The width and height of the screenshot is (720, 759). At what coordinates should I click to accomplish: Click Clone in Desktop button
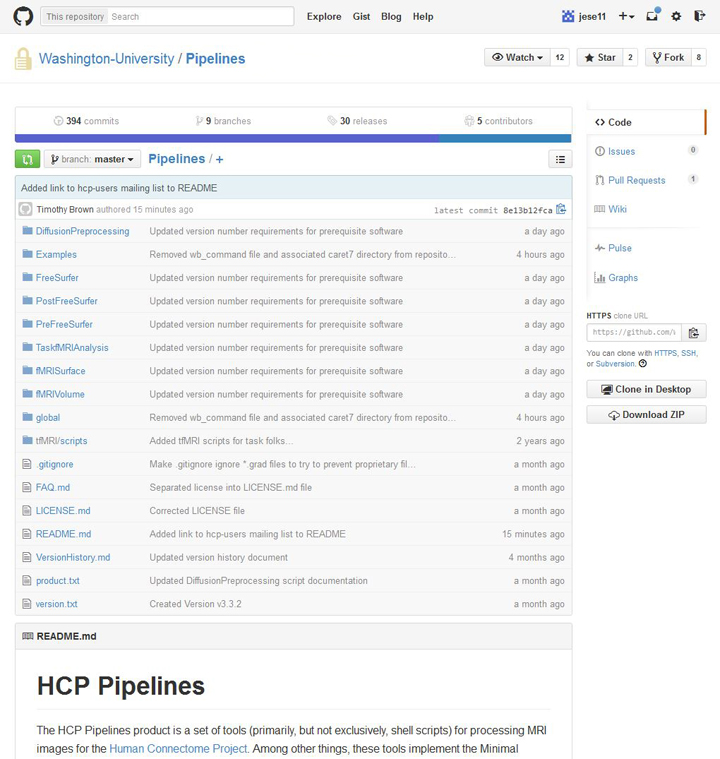tap(646, 389)
